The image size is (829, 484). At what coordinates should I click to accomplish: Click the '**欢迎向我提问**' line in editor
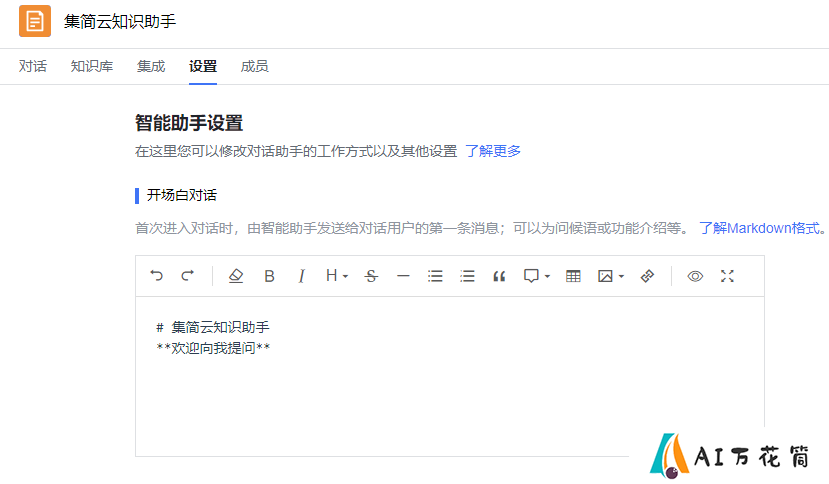point(213,348)
